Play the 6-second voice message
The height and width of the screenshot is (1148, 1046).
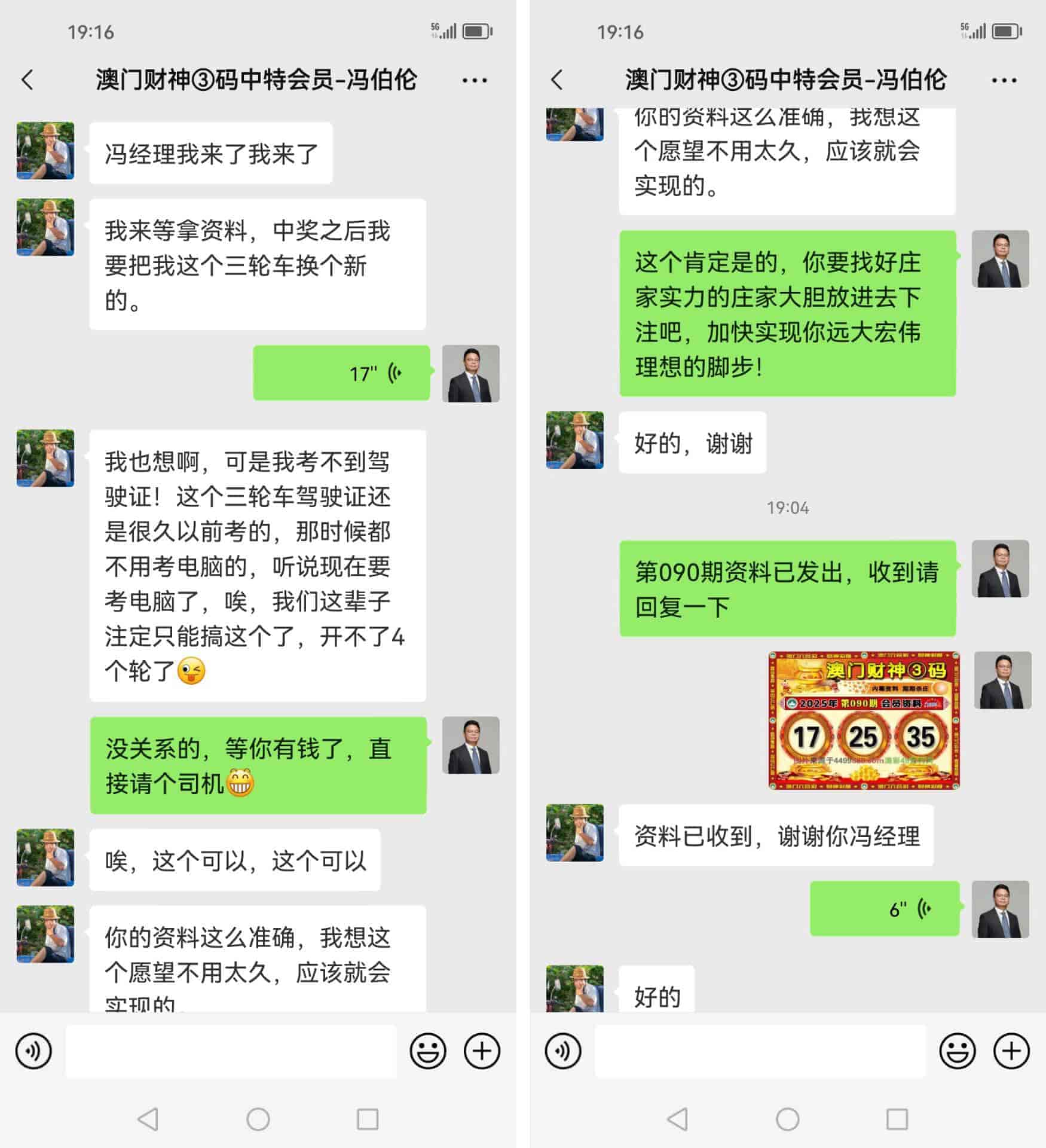tap(885, 909)
